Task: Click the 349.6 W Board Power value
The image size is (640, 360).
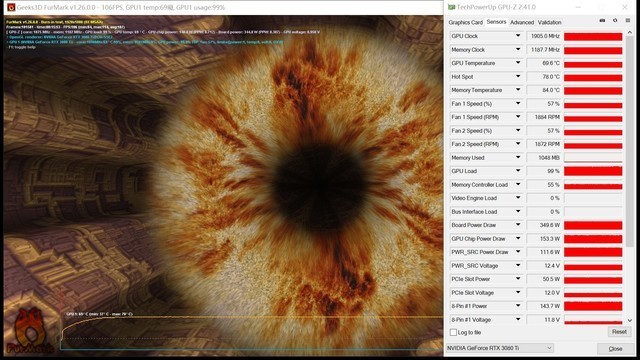Action: click(x=549, y=225)
